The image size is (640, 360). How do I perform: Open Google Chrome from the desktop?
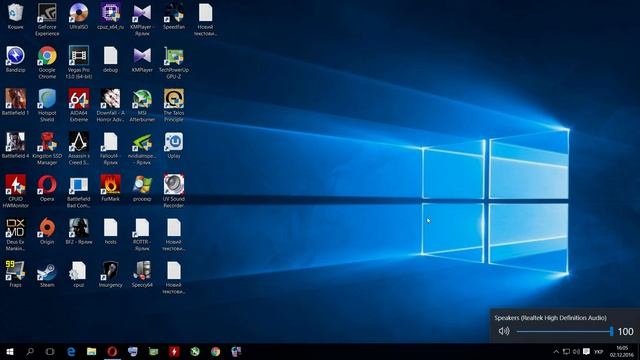point(47,62)
